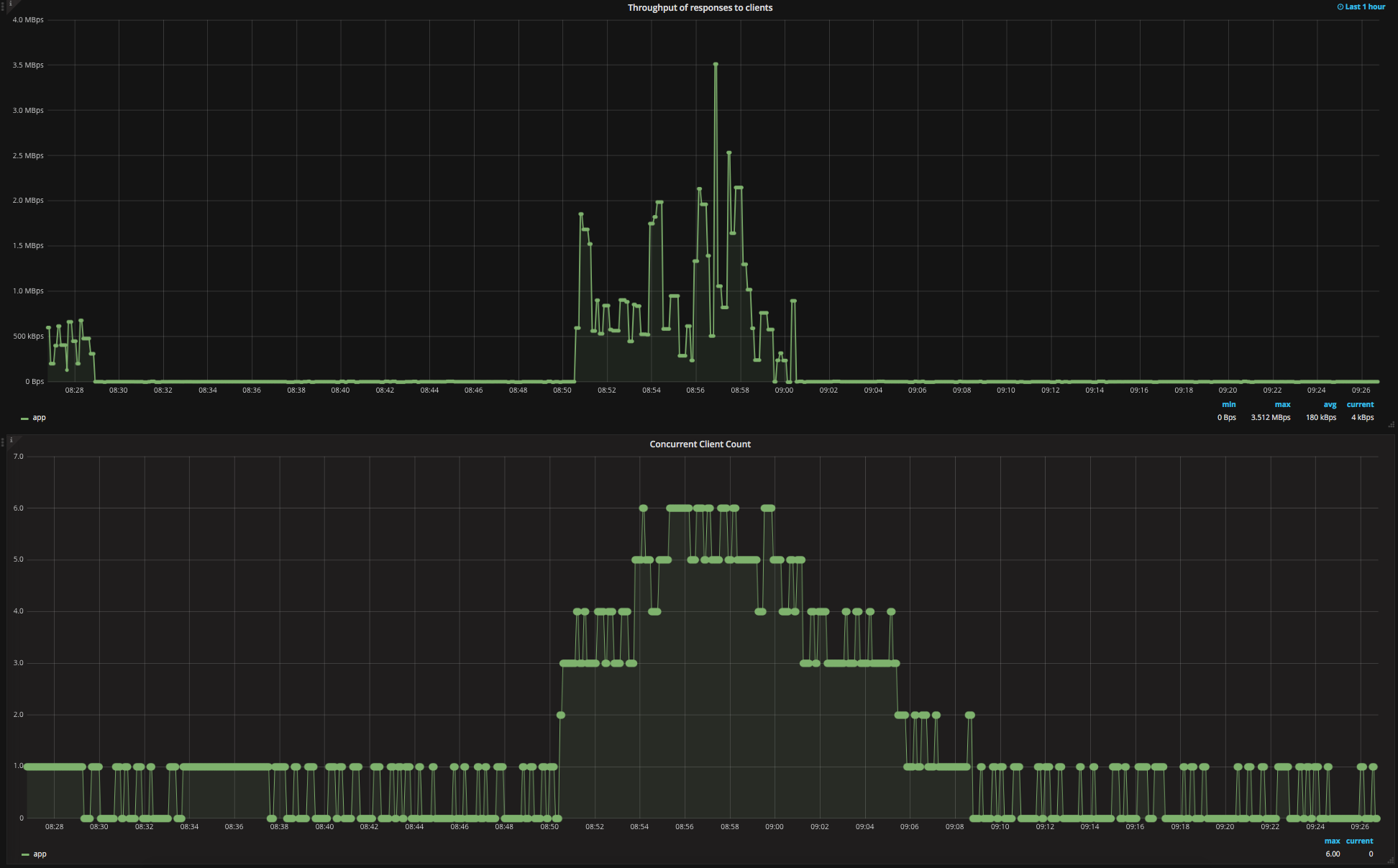Toggle the app series in the Client Count legend

pyautogui.click(x=40, y=854)
